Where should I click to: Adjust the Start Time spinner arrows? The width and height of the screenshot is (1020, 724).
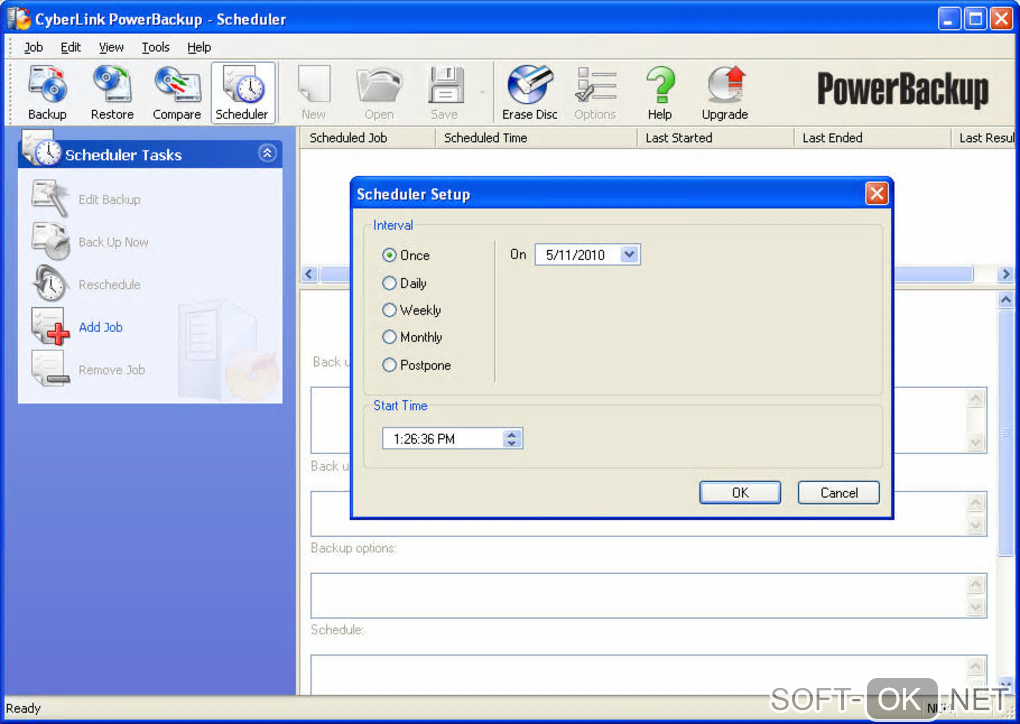coord(512,439)
